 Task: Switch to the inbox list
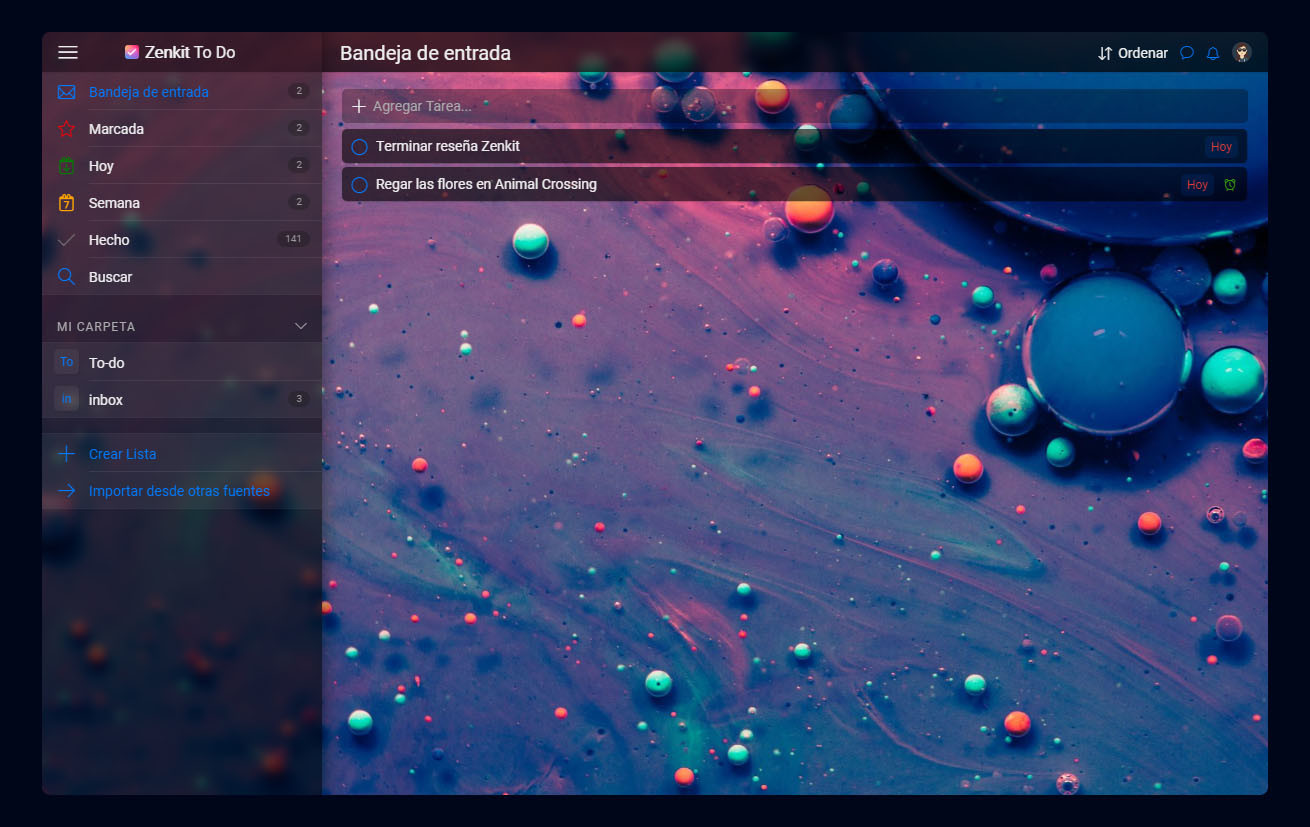(x=106, y=399)
